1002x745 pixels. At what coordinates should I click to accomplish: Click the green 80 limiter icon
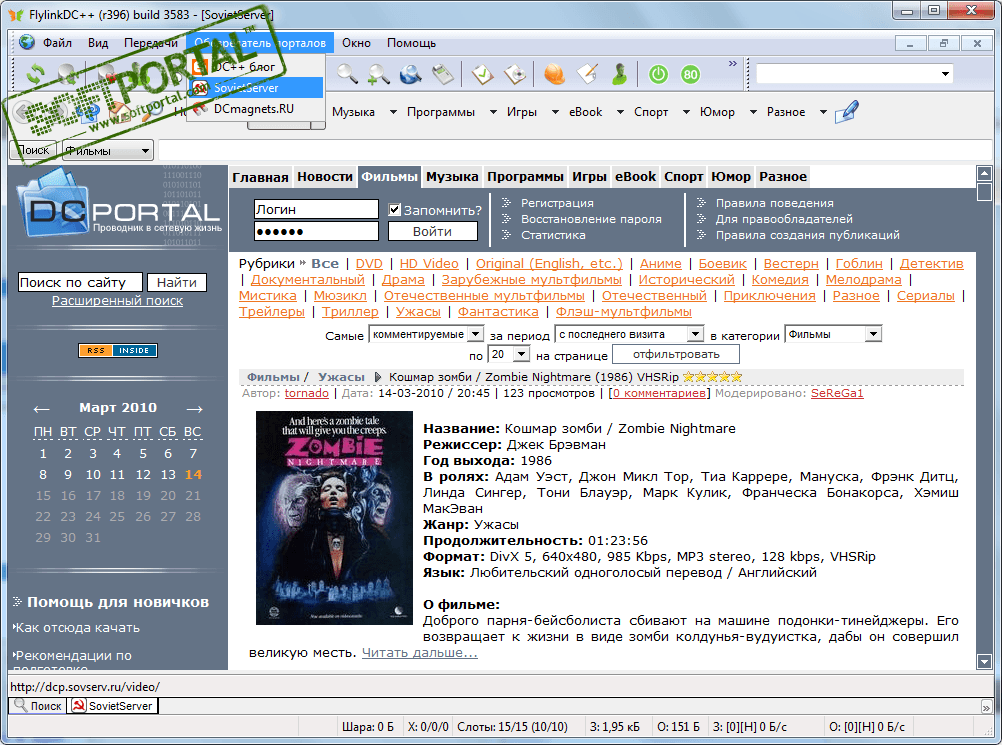690,75
